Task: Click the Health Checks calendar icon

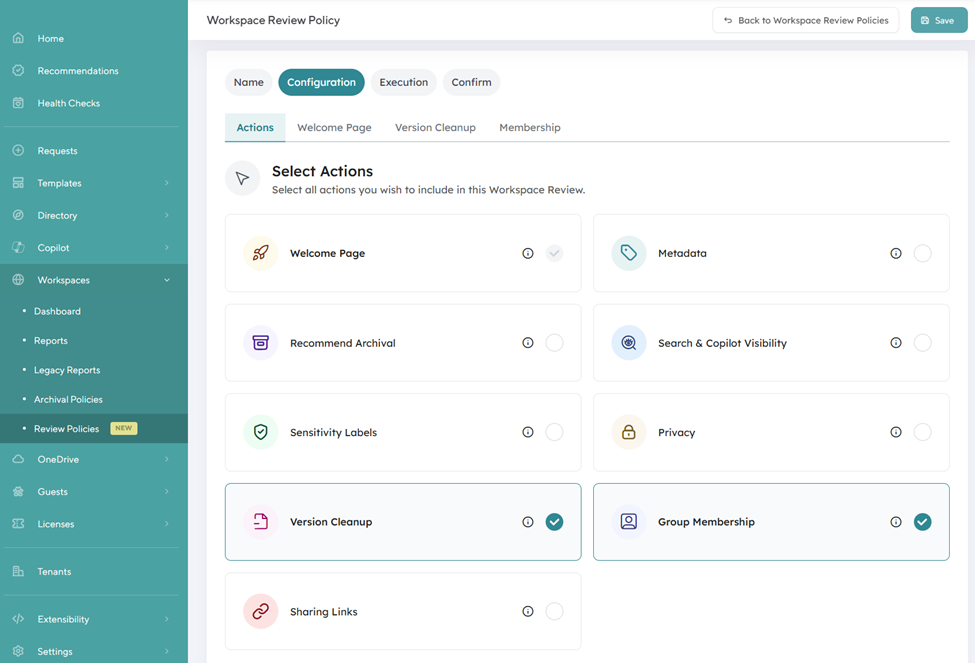Action: tap(18, 103)
